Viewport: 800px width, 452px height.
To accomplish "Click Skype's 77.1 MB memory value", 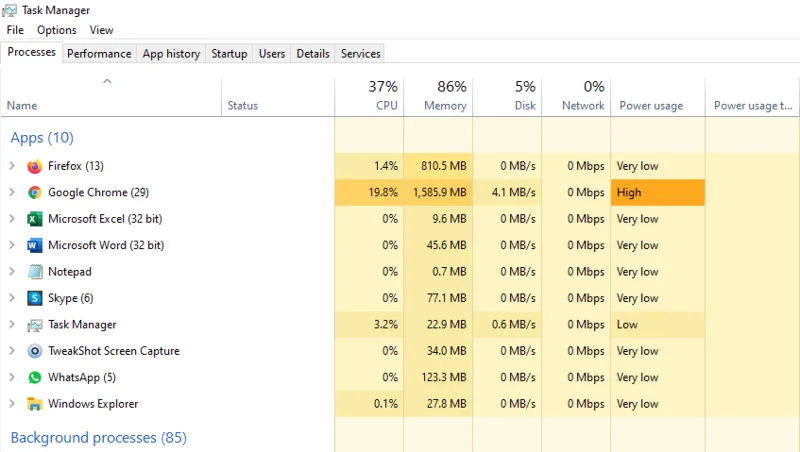I will (447, 298).
